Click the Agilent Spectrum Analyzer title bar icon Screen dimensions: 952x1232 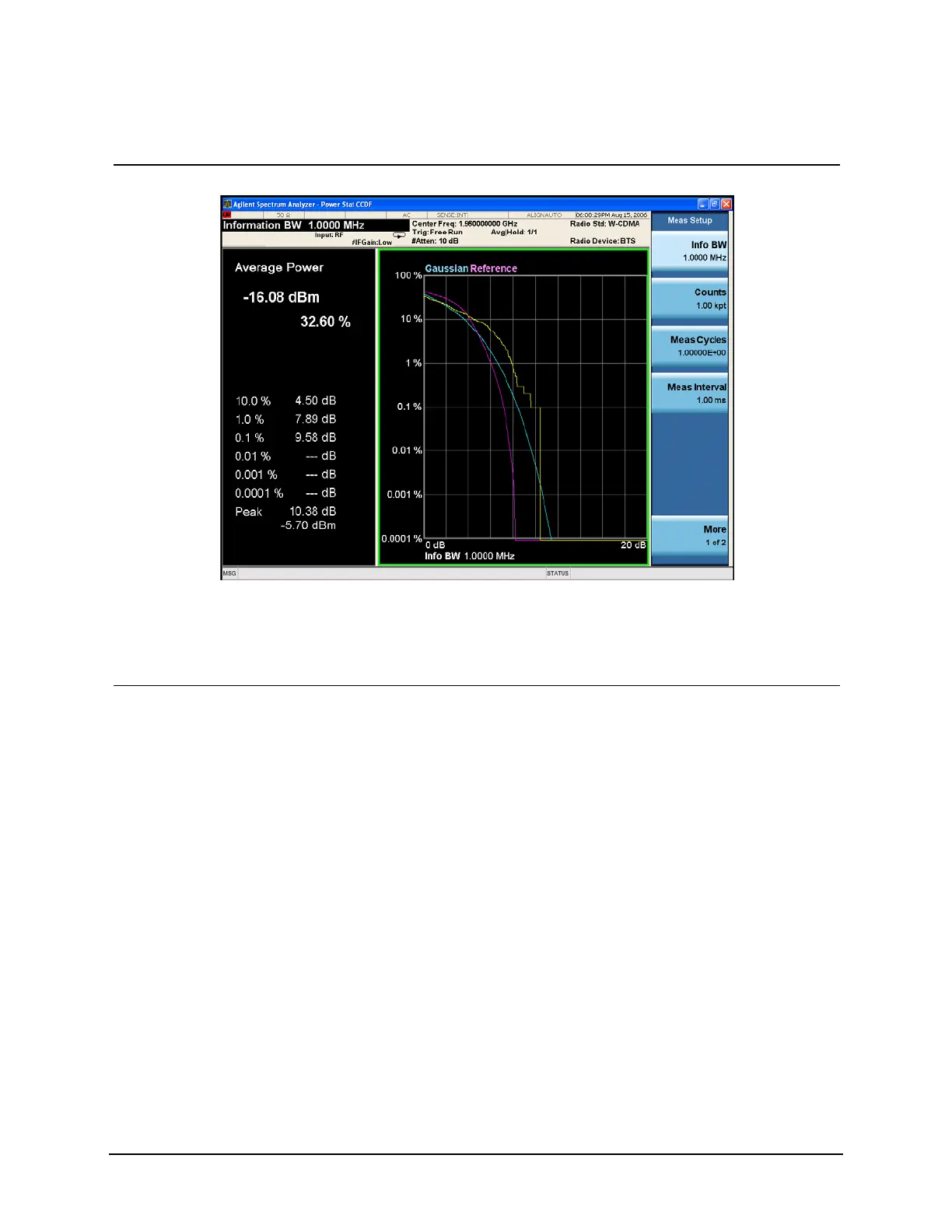pos(228,205)
